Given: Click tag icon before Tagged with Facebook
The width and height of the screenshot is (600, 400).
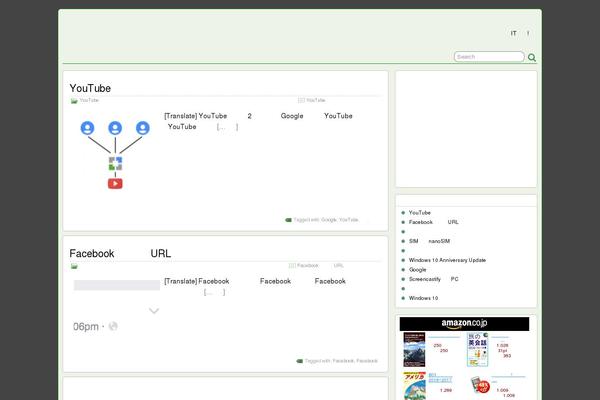Looking at the screenshot, I should click(x=300, y=361).
